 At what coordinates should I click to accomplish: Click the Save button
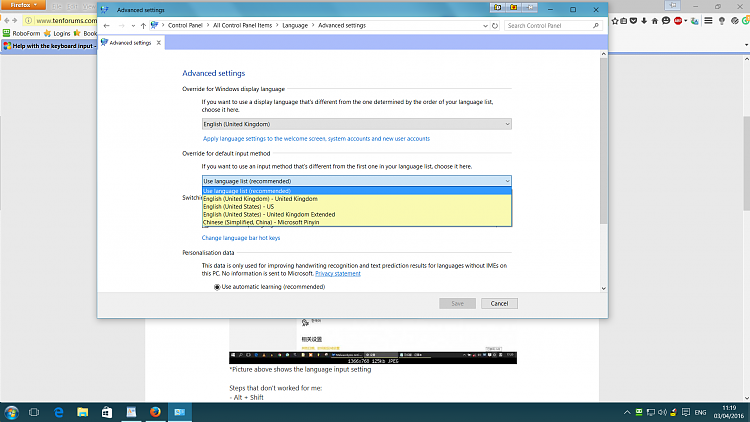pyautogui.click(x=457, y=303)
